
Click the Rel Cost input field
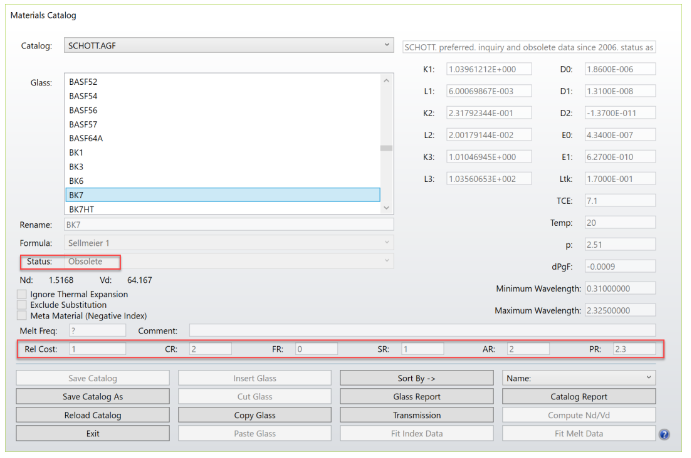[96, 349]
